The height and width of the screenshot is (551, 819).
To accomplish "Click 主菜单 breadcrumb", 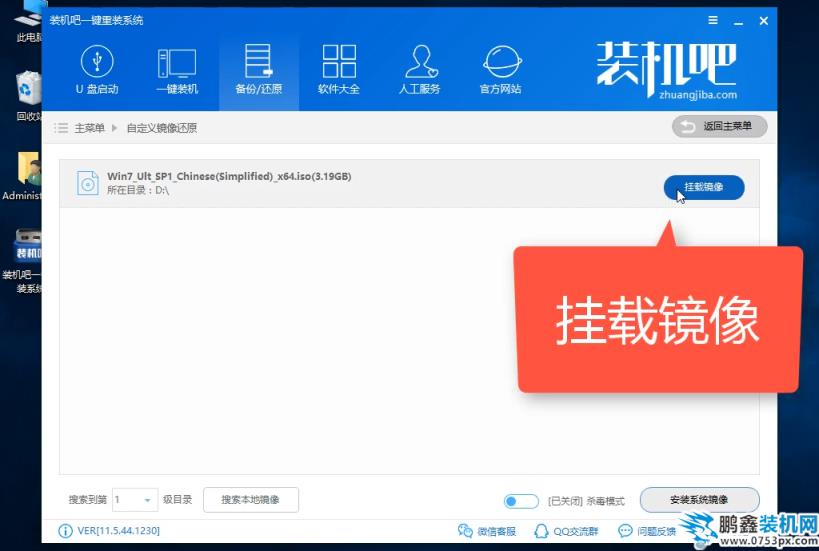I will click(x=89, y=128).
